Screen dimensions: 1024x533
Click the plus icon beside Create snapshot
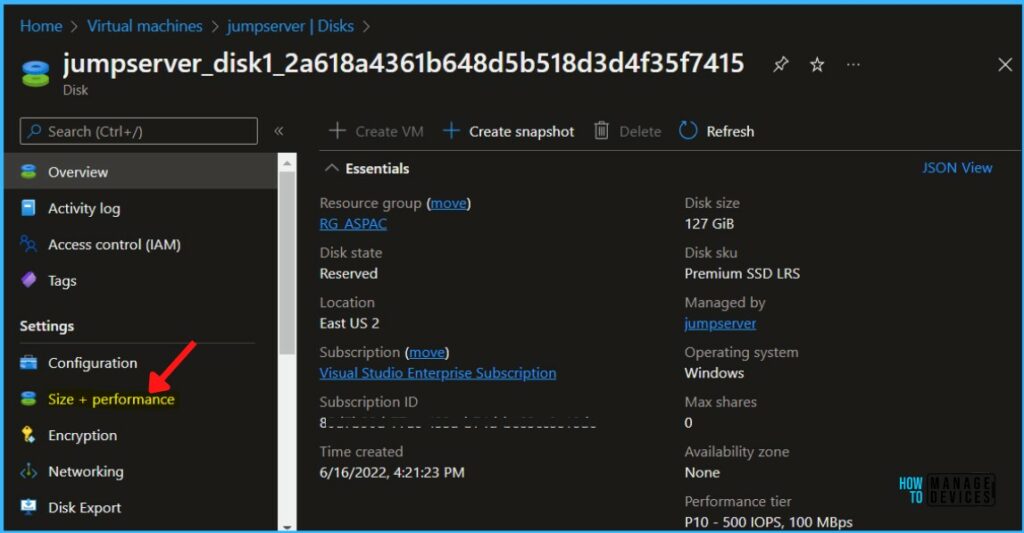coord(451,131)
